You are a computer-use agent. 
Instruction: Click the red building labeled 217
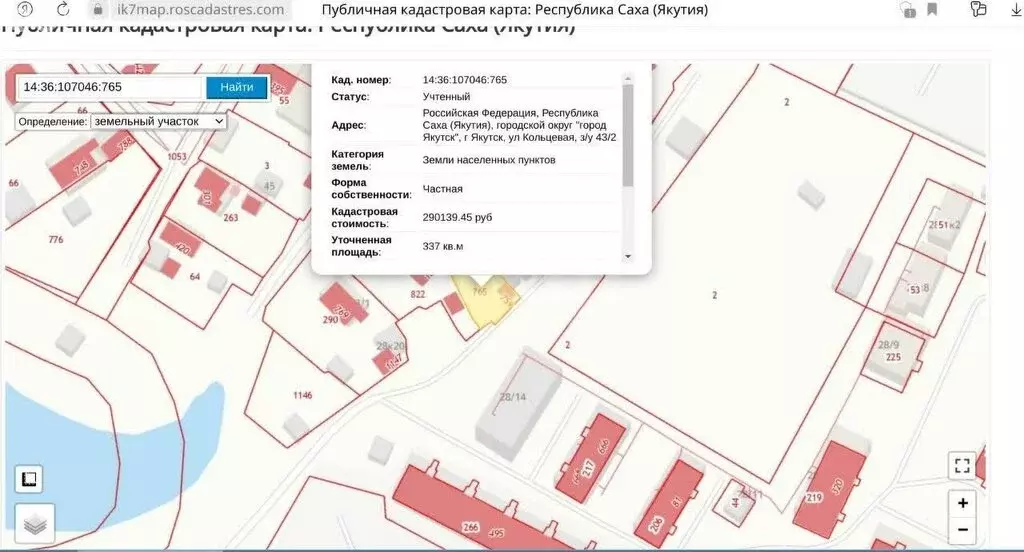(x=589, y=457)
